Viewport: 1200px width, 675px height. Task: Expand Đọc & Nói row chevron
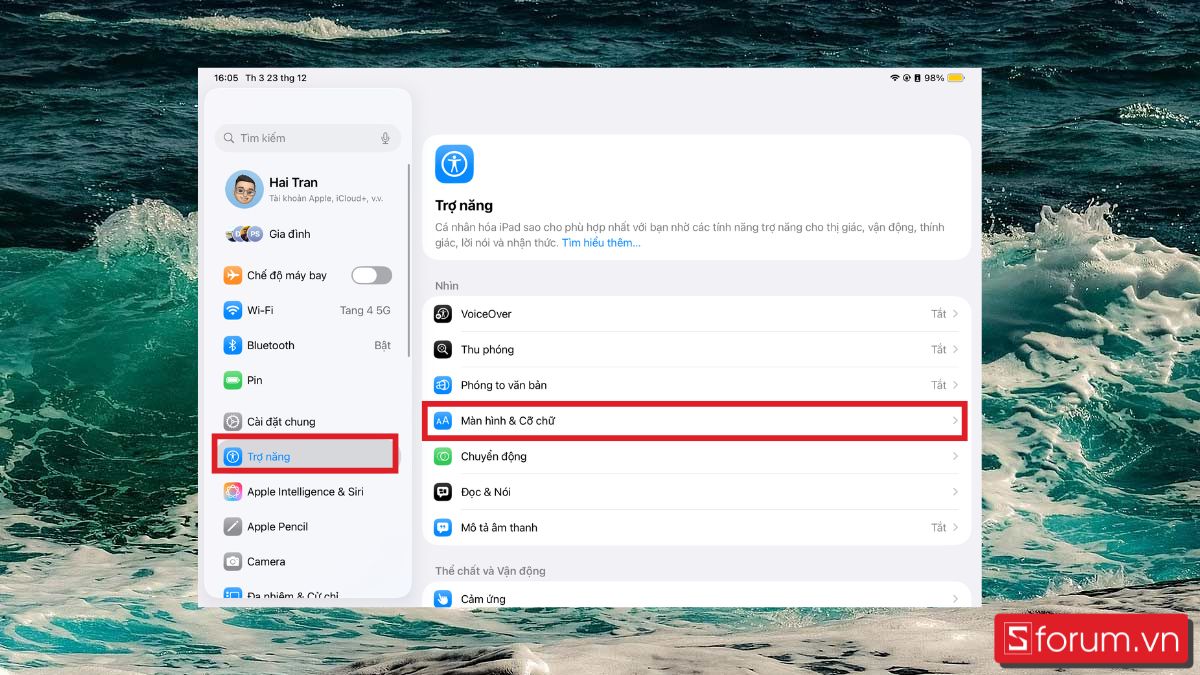pos(955,492)
